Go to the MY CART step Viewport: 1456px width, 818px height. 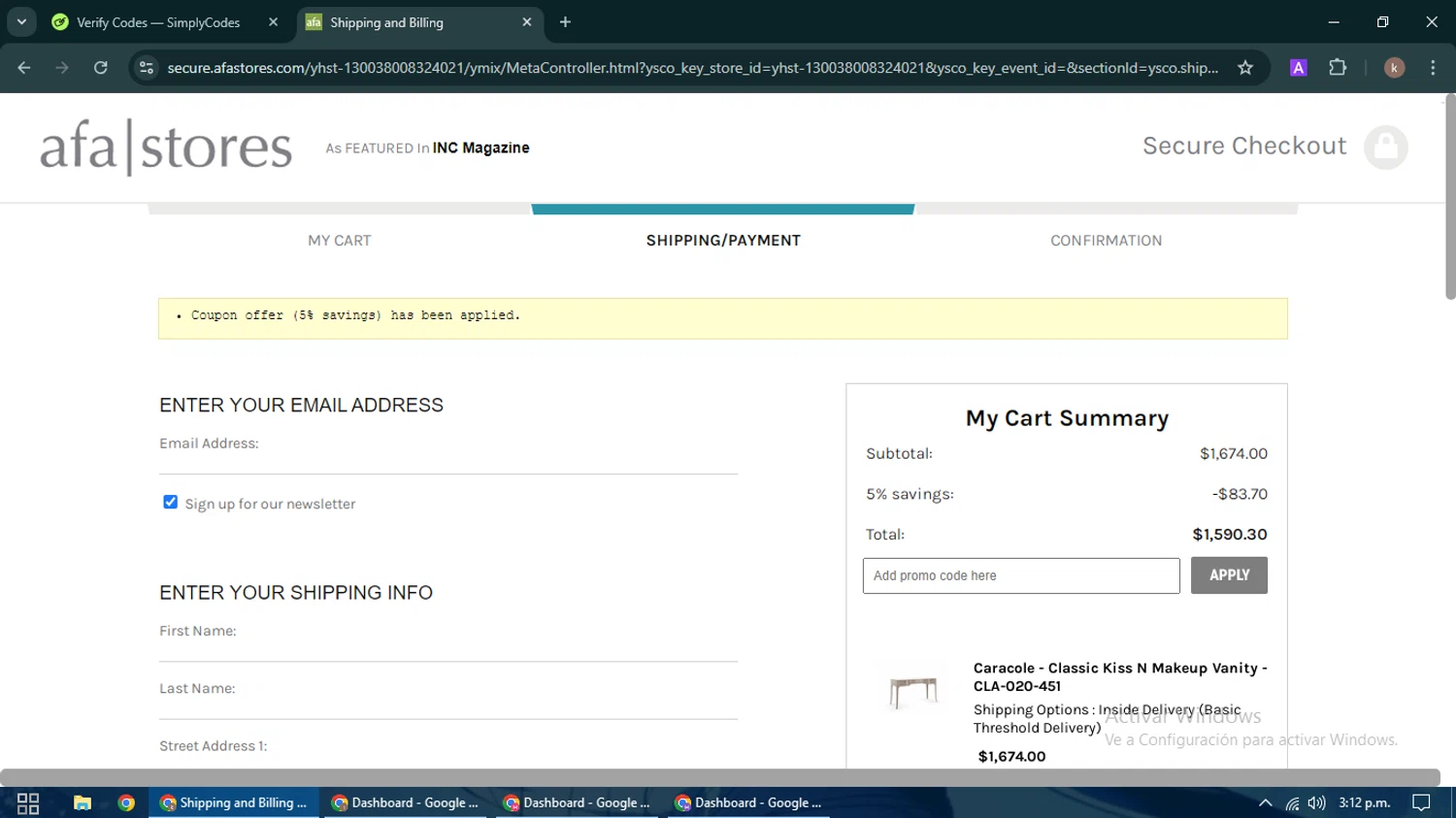[x=340, y=241]
